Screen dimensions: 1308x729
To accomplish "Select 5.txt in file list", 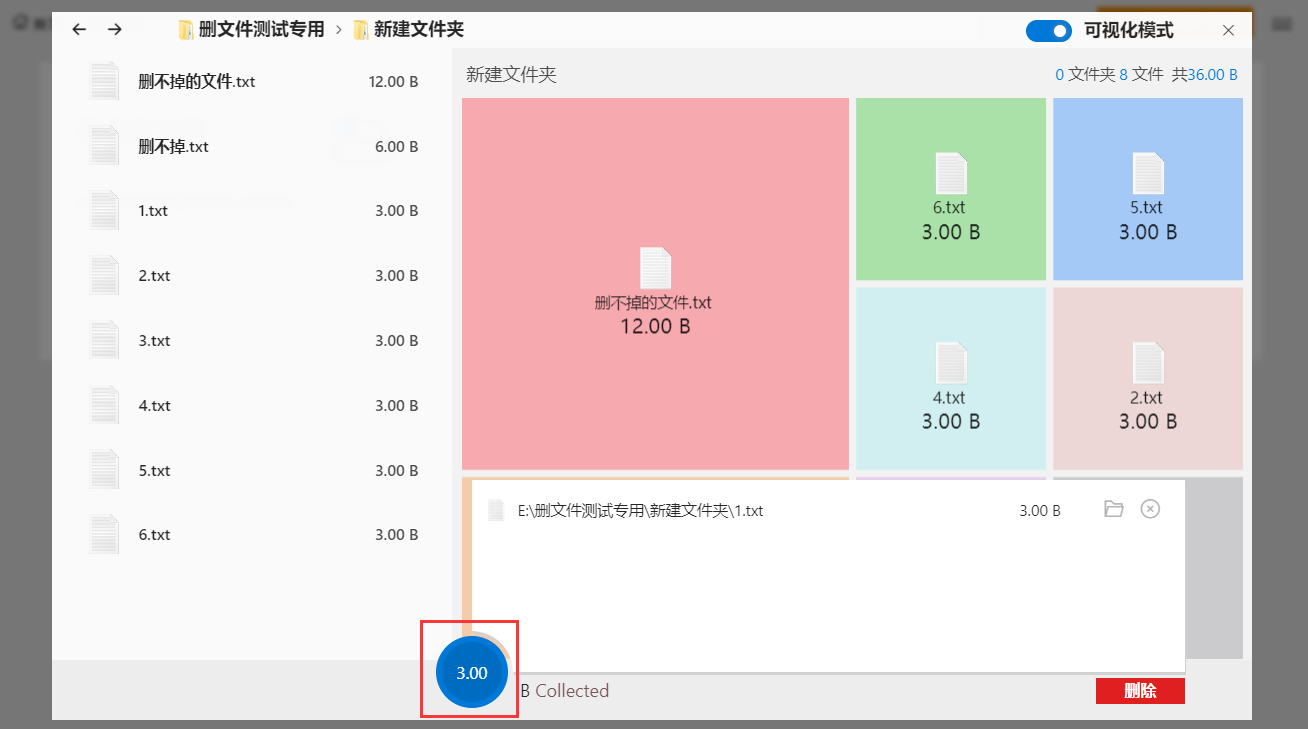I will coord(252,470).
